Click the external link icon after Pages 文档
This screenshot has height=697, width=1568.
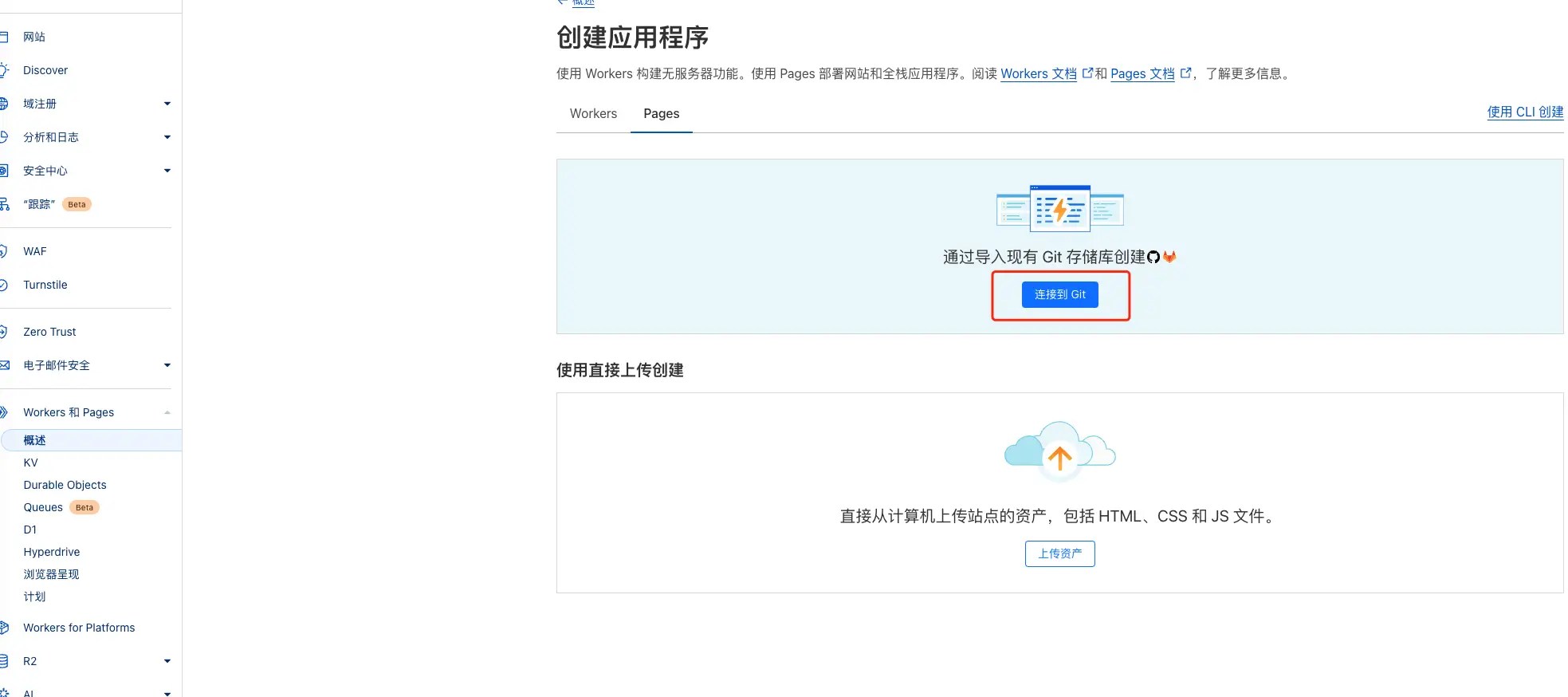coord(1185,73)
